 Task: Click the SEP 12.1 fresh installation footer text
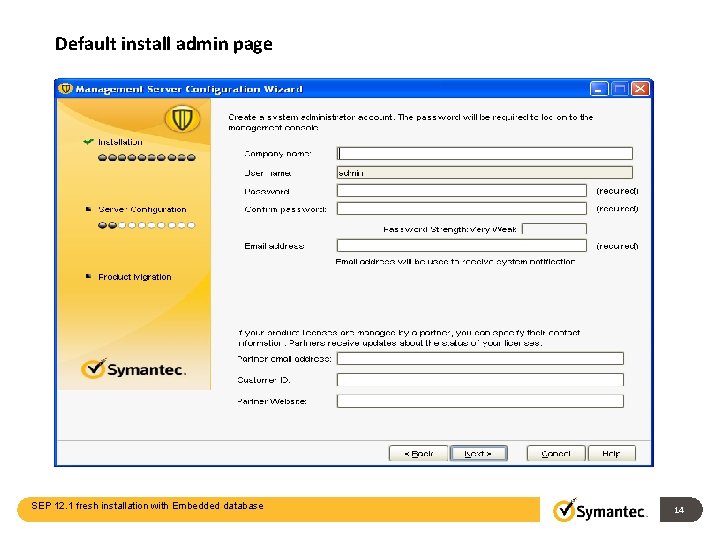pyautogui.click(x=147, y=506)
